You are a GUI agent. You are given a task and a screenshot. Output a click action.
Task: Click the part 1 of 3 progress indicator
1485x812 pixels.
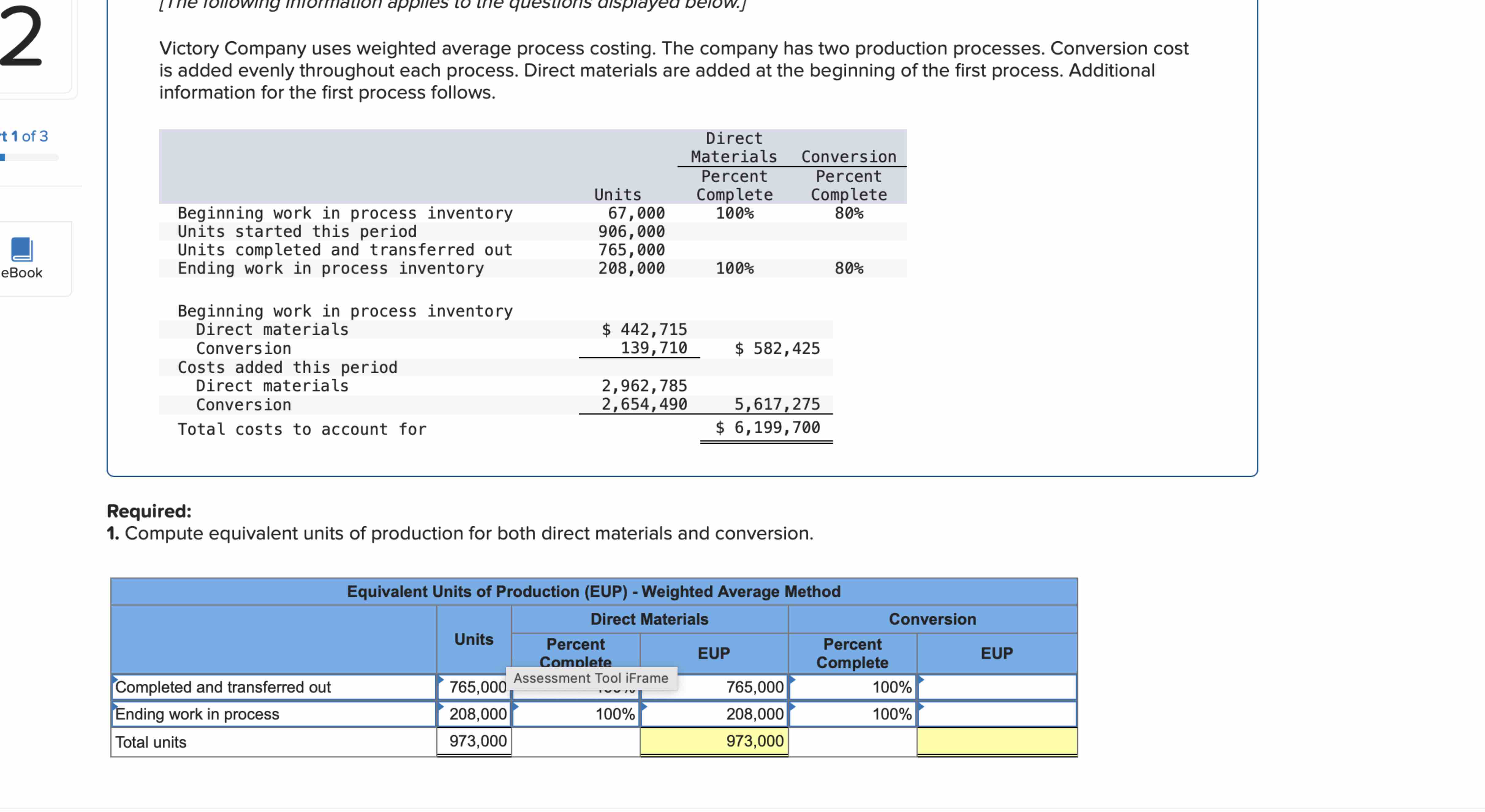pos(29,157)
